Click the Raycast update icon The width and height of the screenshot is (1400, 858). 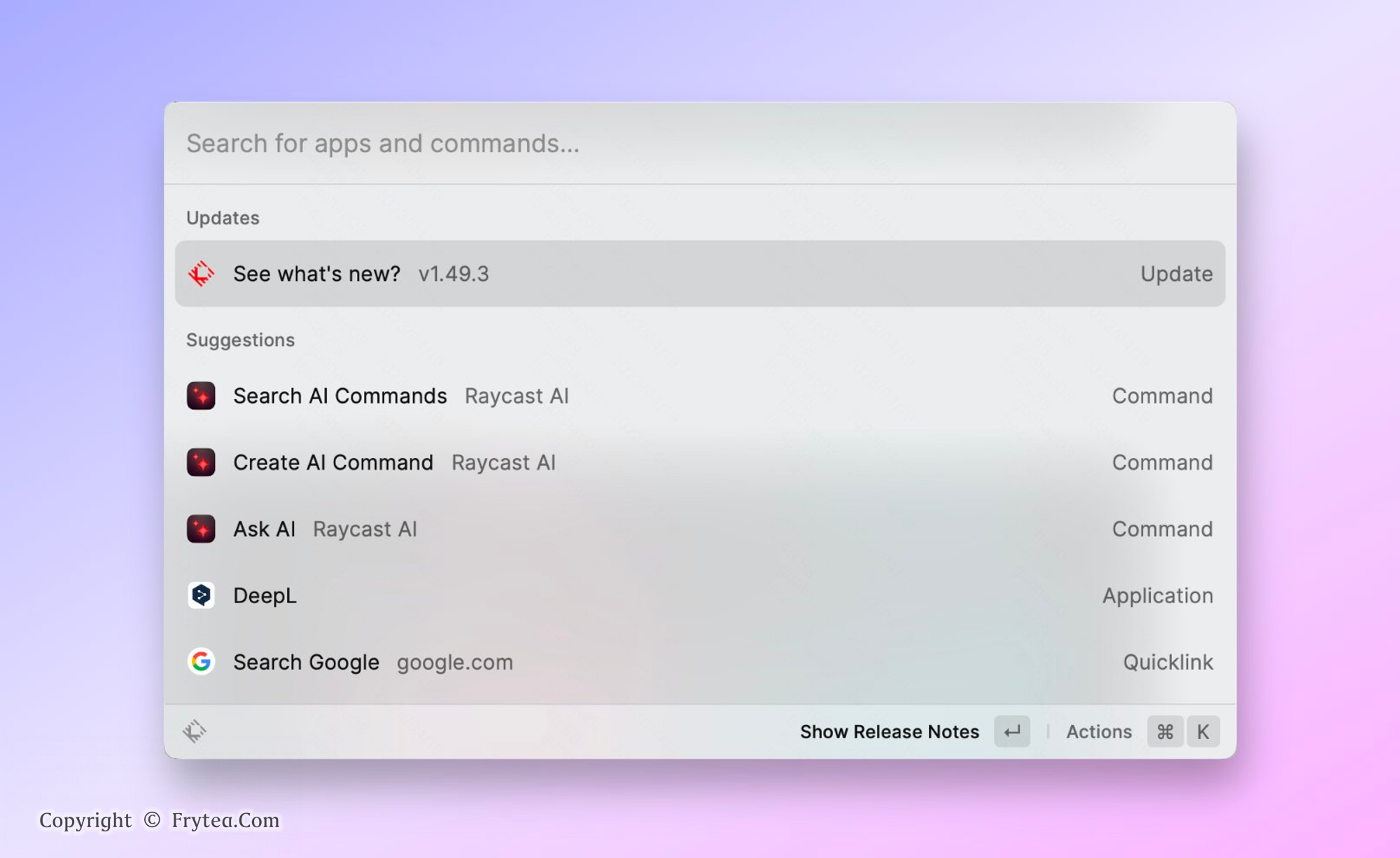coord(201,274)
